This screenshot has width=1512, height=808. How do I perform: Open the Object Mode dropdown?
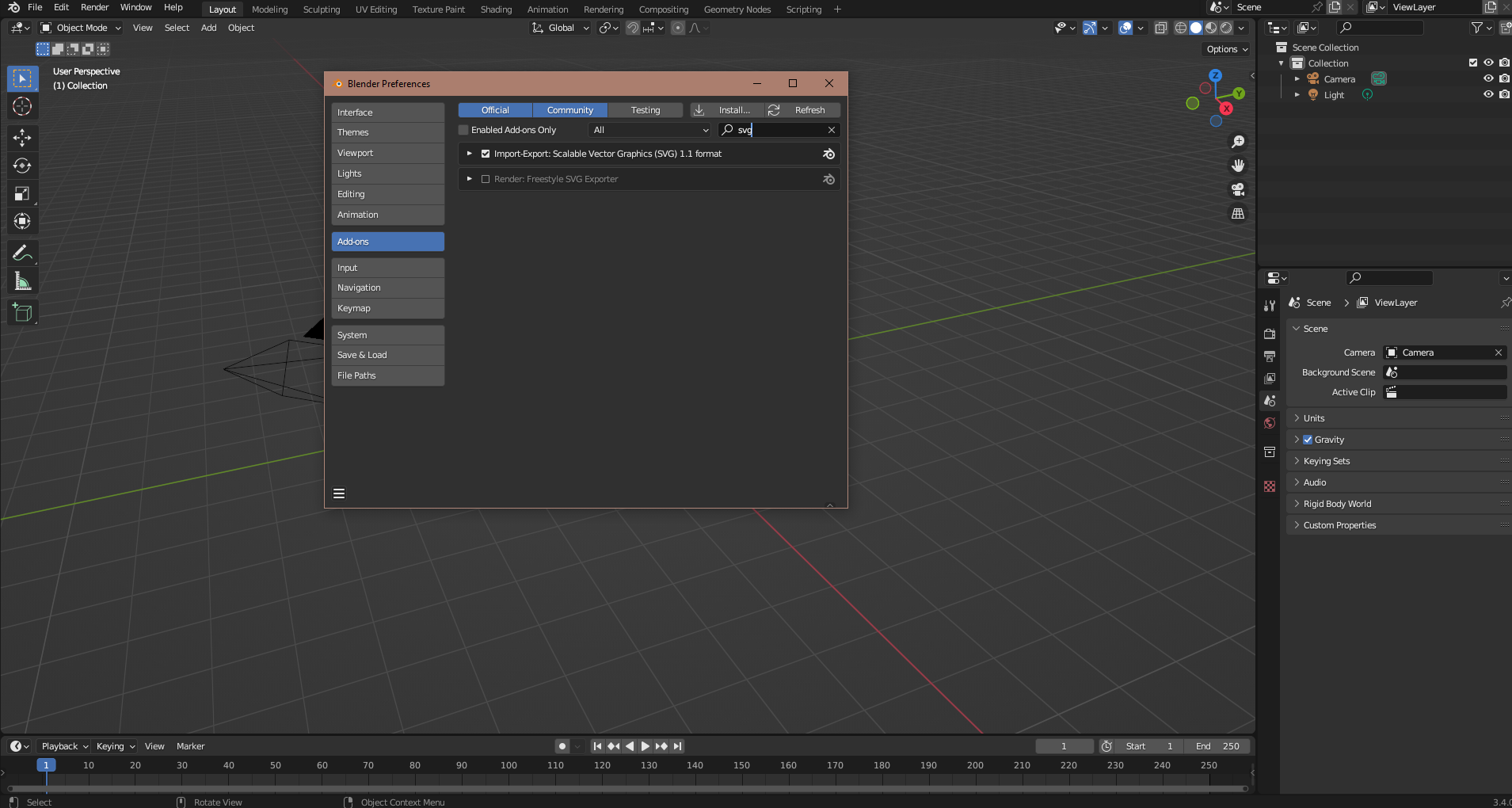tap(82, 28)
